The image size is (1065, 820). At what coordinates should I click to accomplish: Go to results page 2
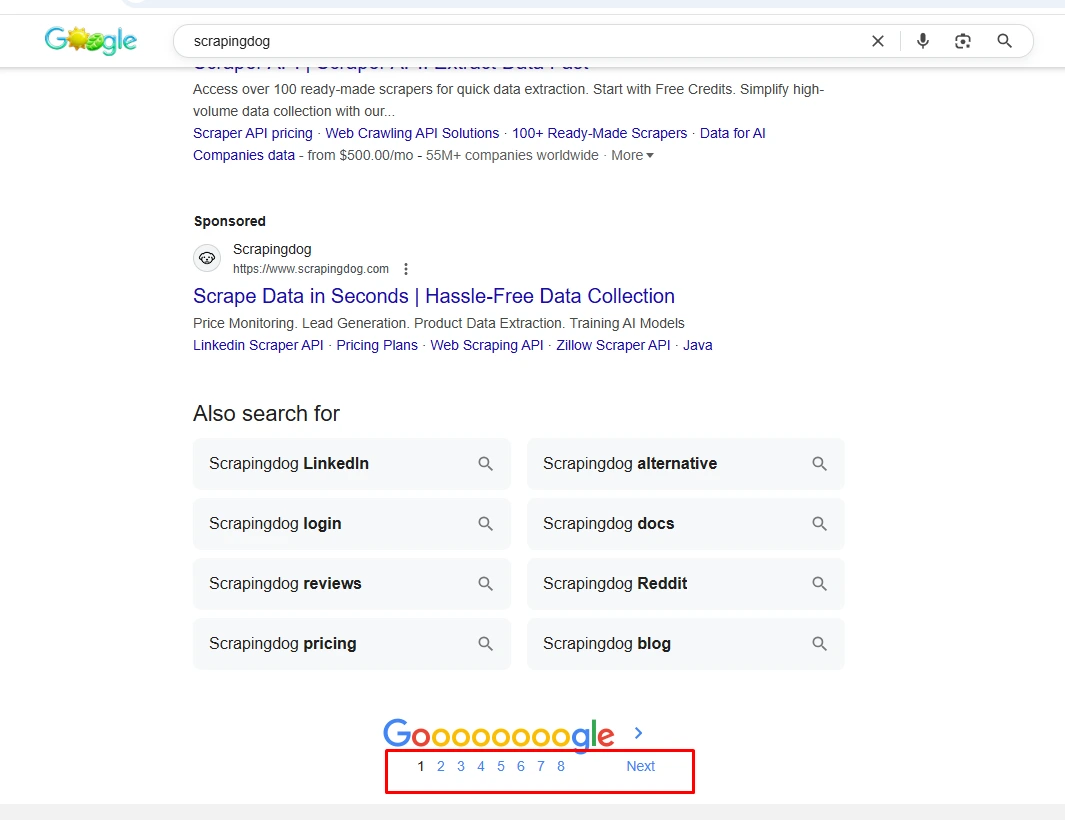tap(441, 766)
